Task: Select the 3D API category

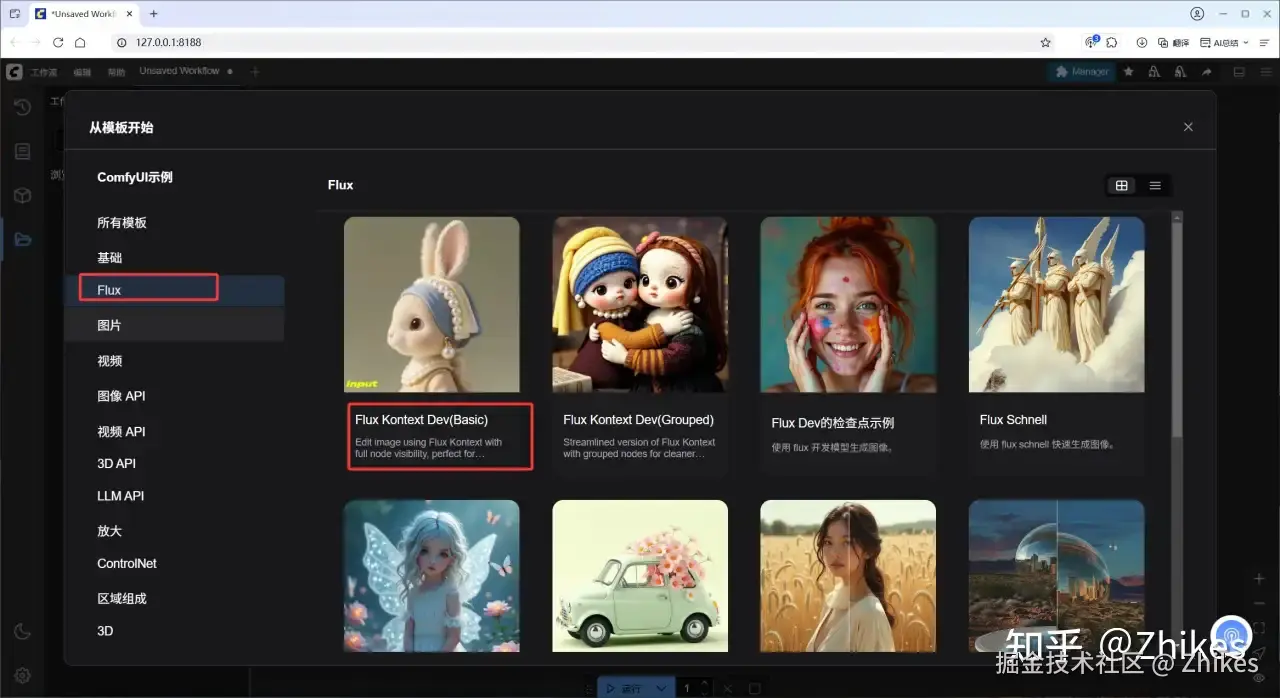Action: (174, 463)
